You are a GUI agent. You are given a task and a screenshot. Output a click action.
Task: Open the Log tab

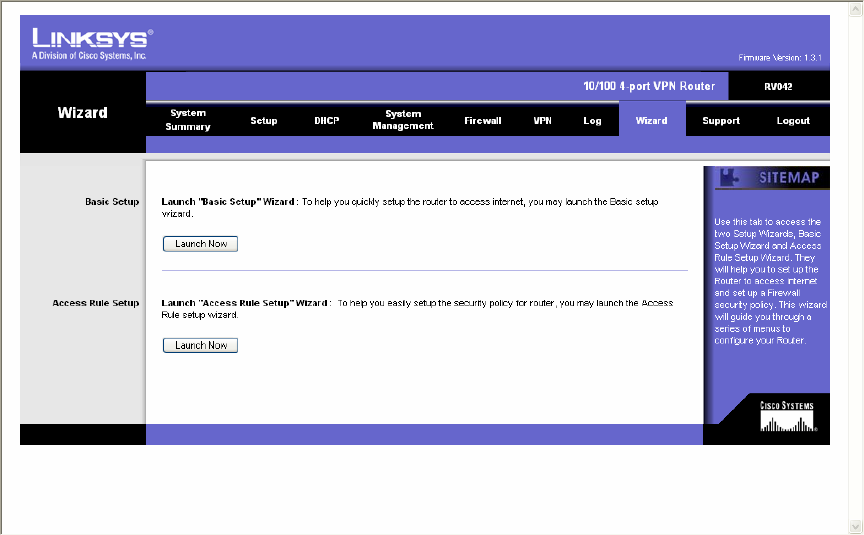(592, 121)
